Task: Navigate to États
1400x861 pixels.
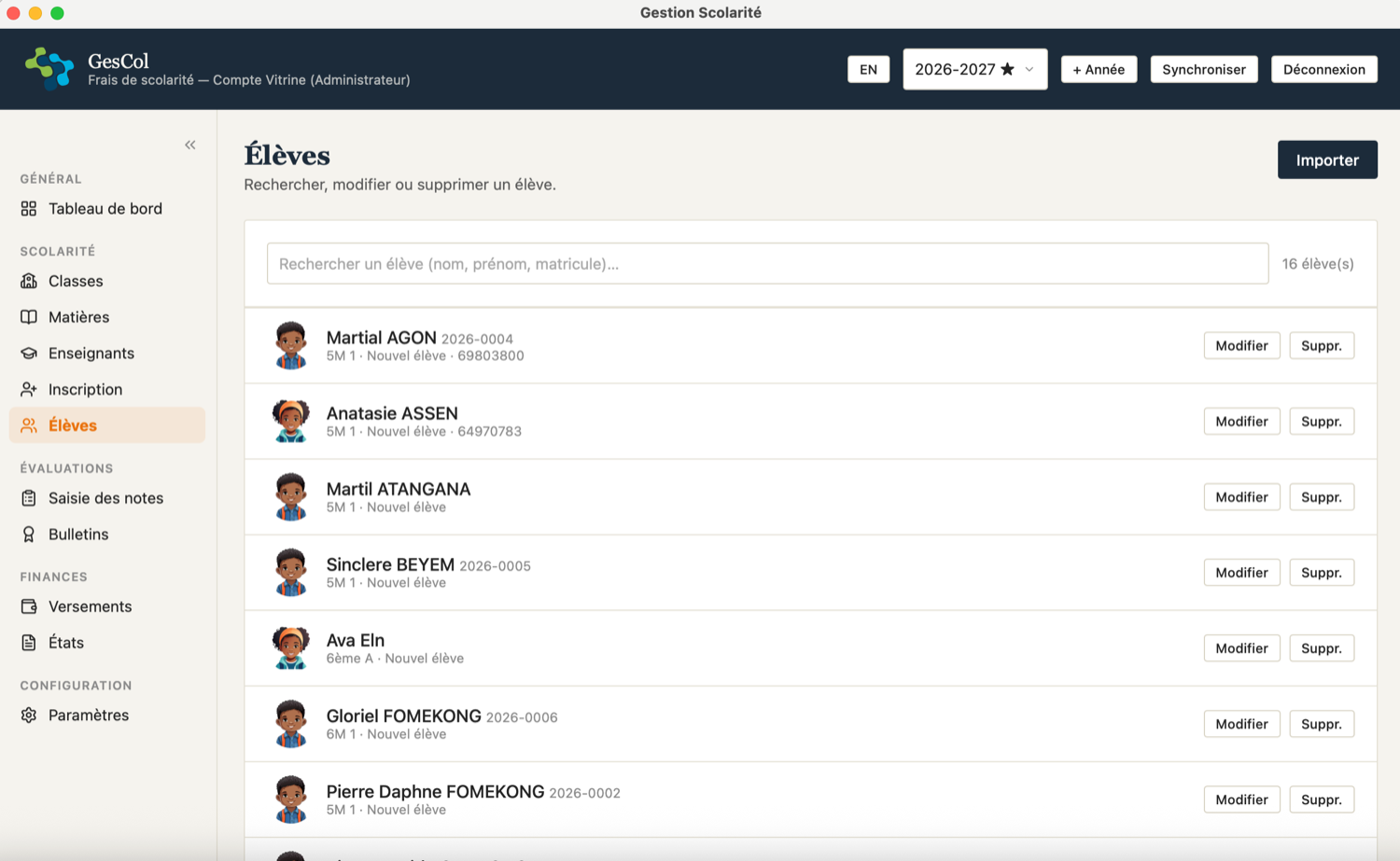Action: point(107,643)
